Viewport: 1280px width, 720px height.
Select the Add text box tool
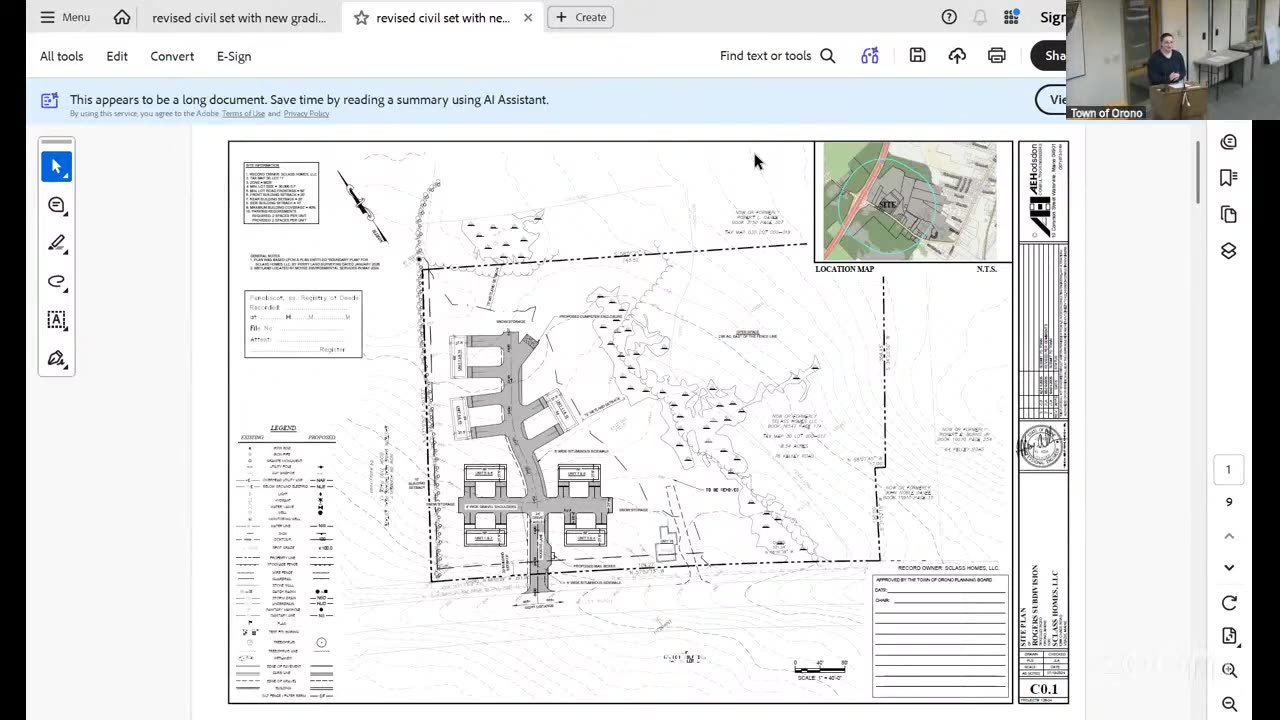(56, 320)
